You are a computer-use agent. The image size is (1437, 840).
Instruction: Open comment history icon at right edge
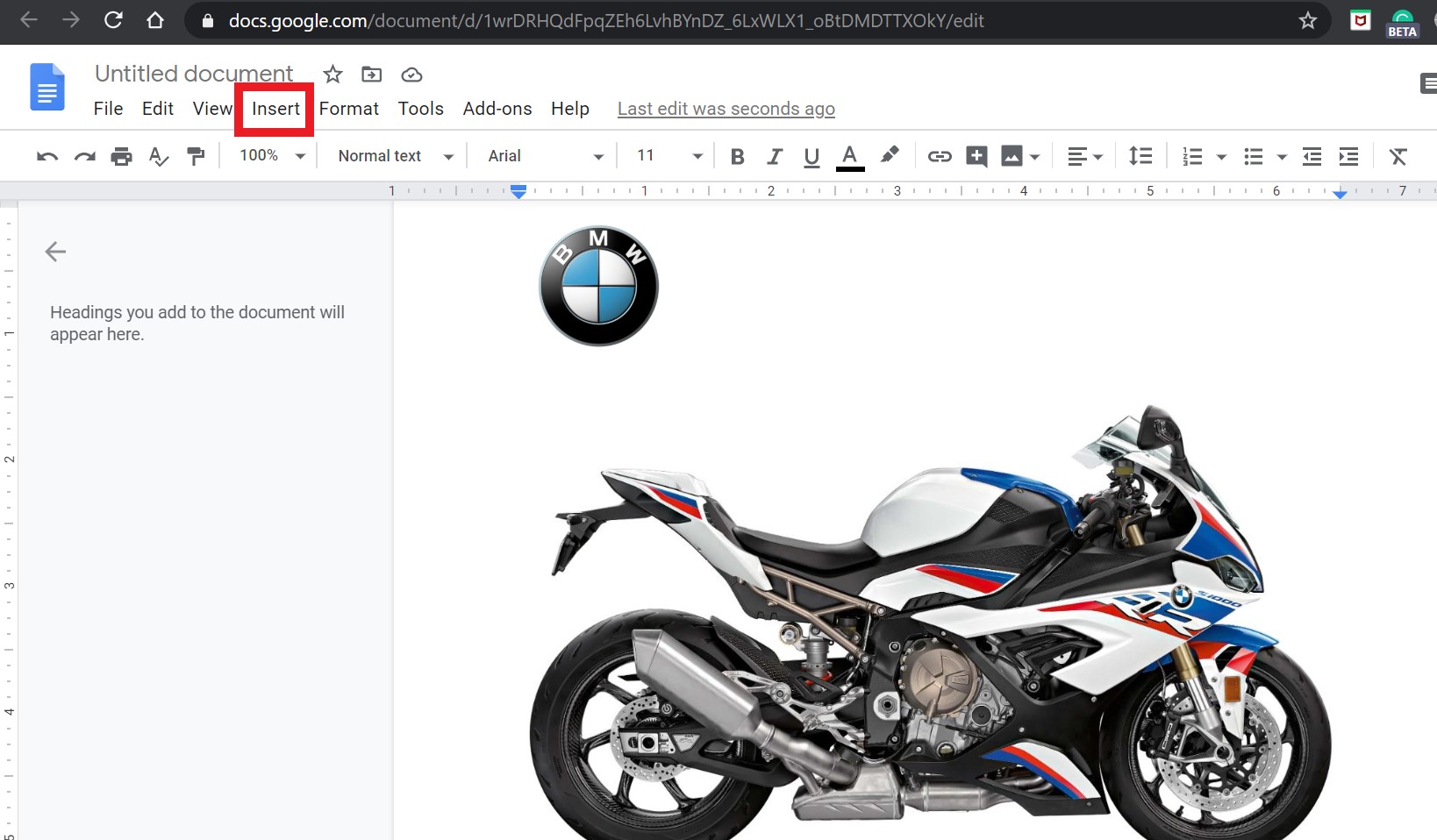[x=1428, y=83]
